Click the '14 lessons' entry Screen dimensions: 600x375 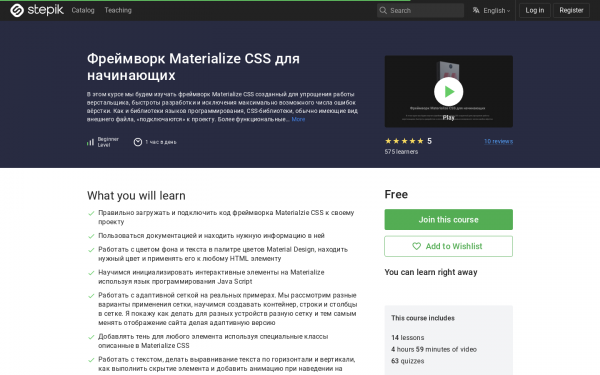(x=408, y=338)
